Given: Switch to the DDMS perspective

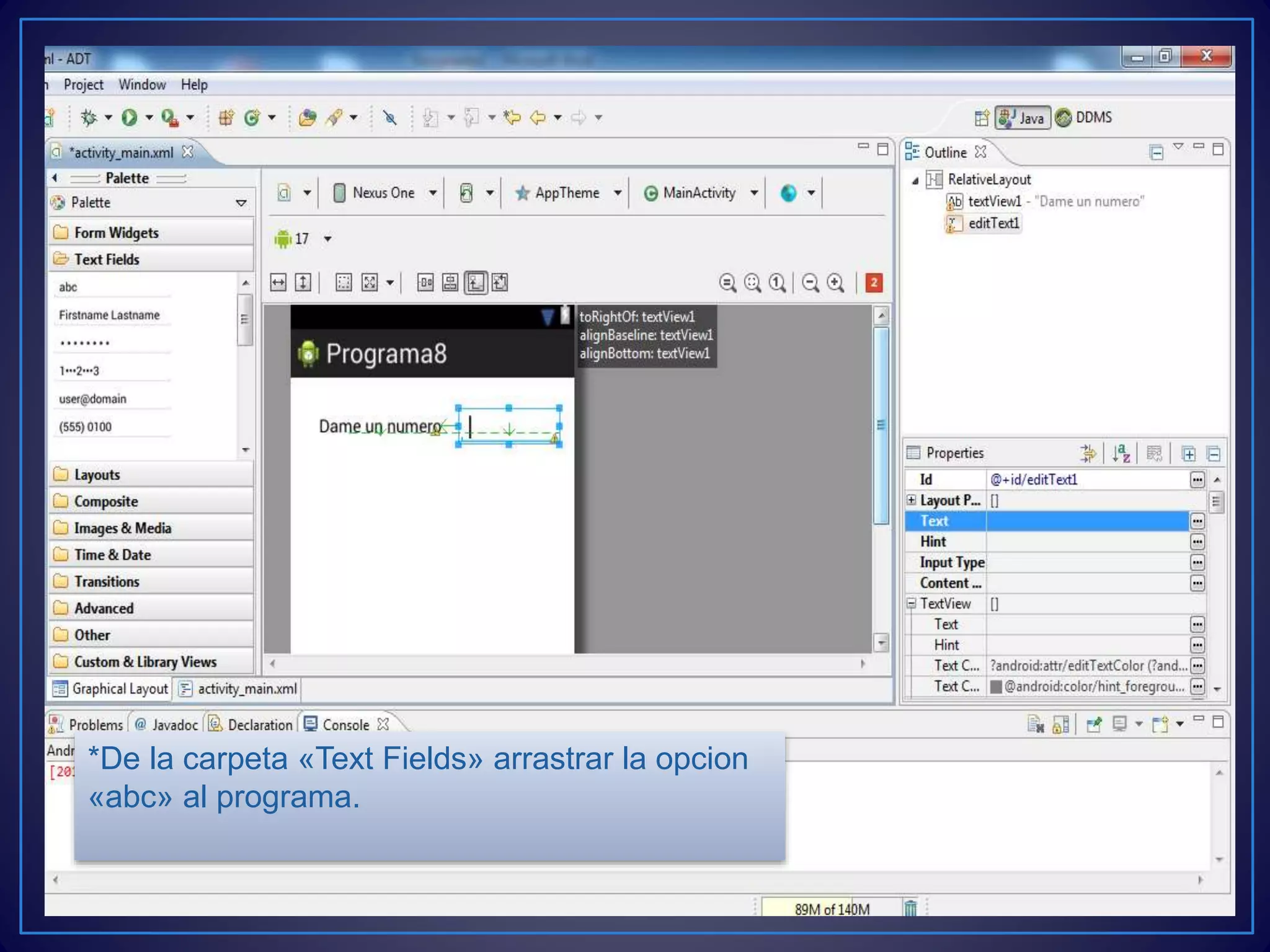Looking at the screenshot, I should [x=1084, y=118].
